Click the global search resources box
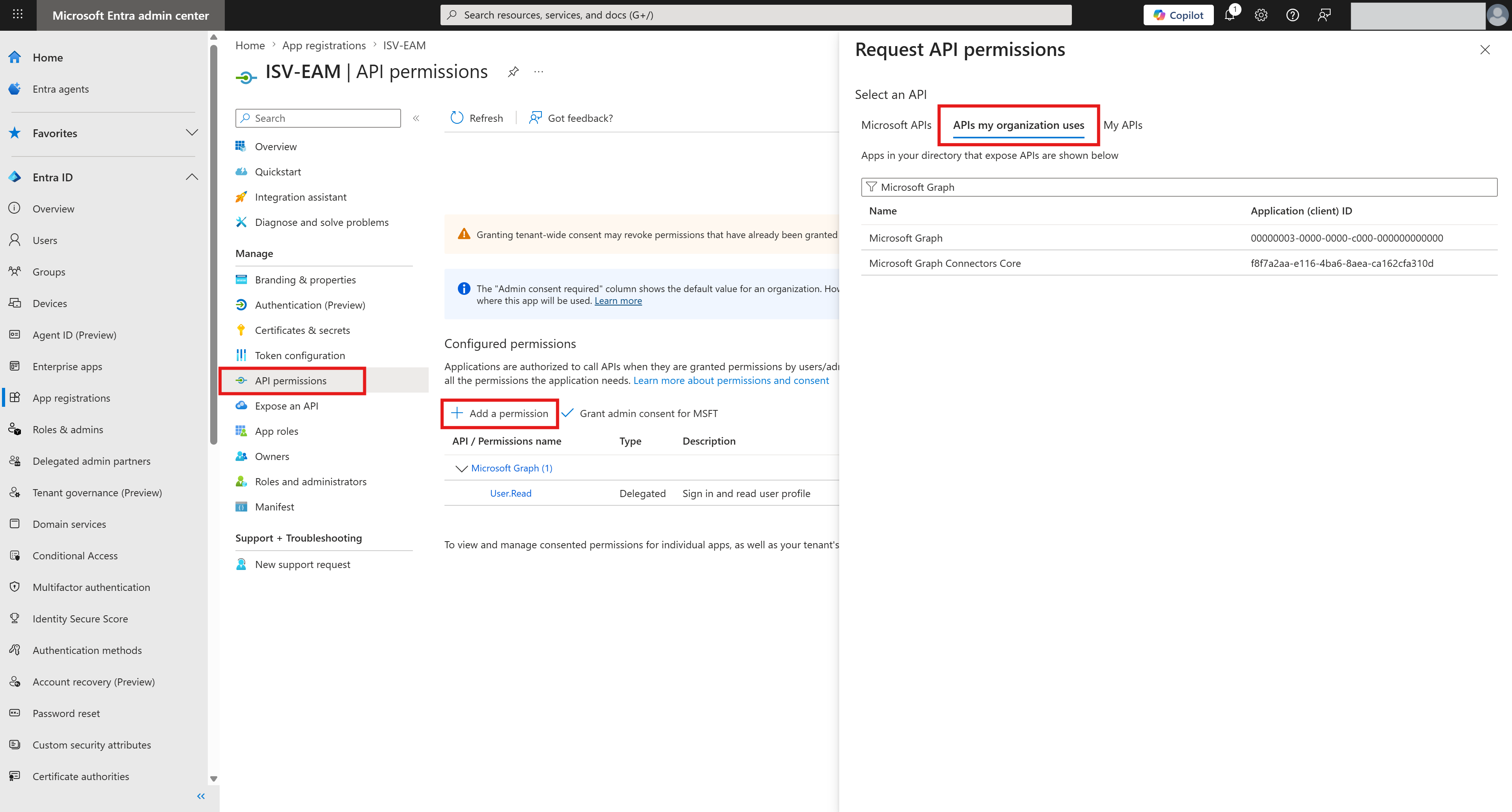This screenshot has height=812, width=1512. [756, 15]
